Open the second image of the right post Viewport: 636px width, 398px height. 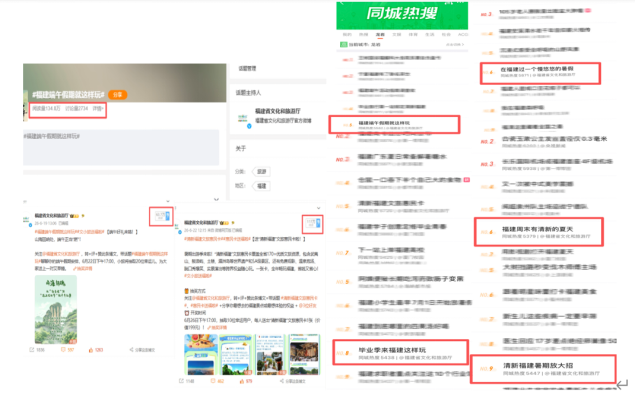click(x=236, y=355)
